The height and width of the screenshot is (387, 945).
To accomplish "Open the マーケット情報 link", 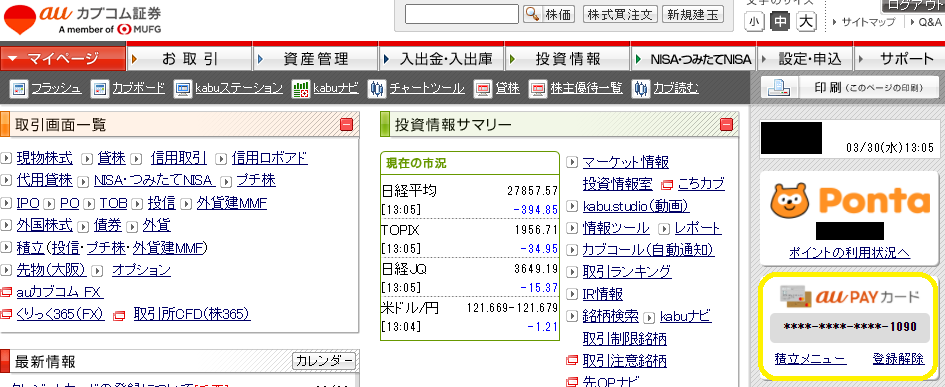I will pyautogui.click(x=626, y=162).
